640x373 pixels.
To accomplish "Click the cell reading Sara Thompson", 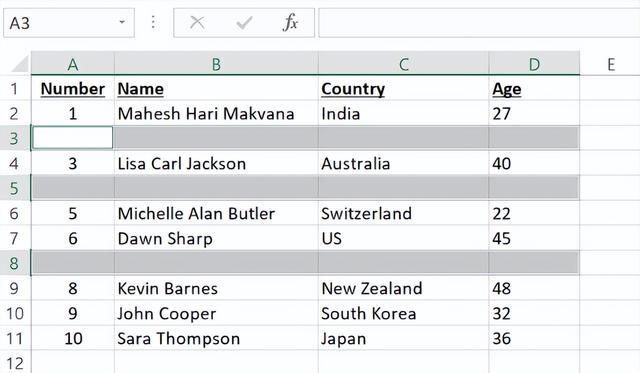I will [x=216, y=338].
